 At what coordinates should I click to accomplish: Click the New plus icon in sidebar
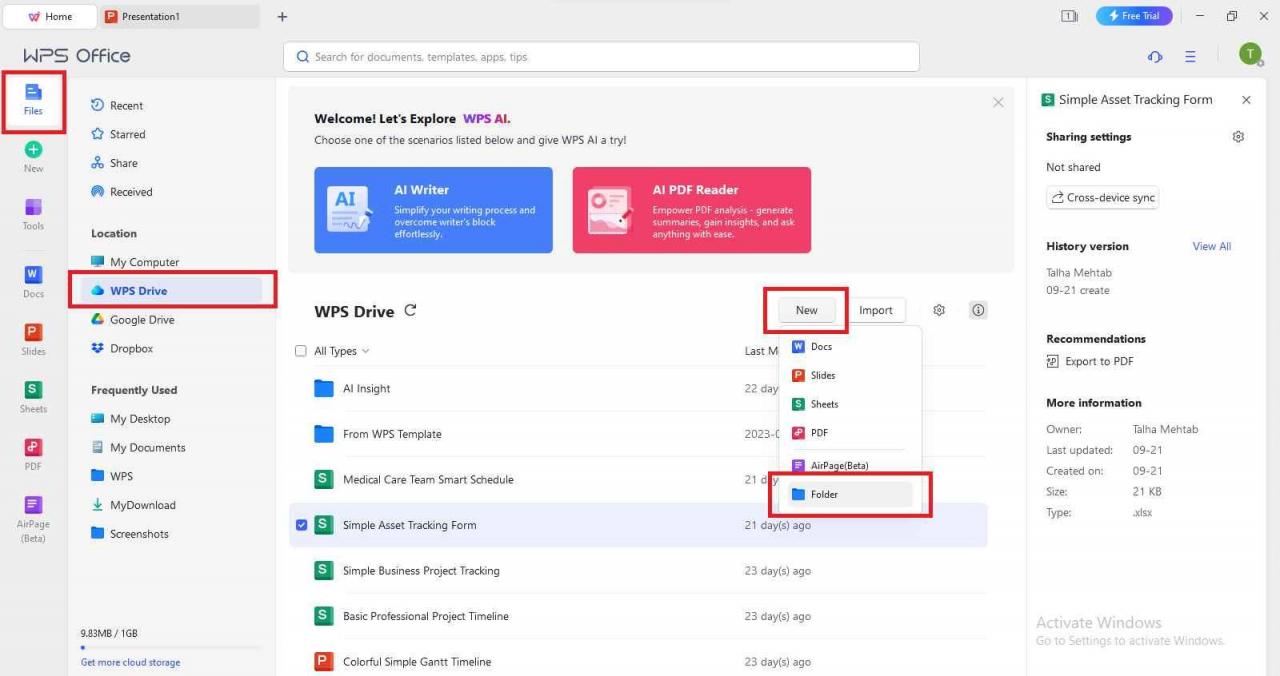point(32,151)
